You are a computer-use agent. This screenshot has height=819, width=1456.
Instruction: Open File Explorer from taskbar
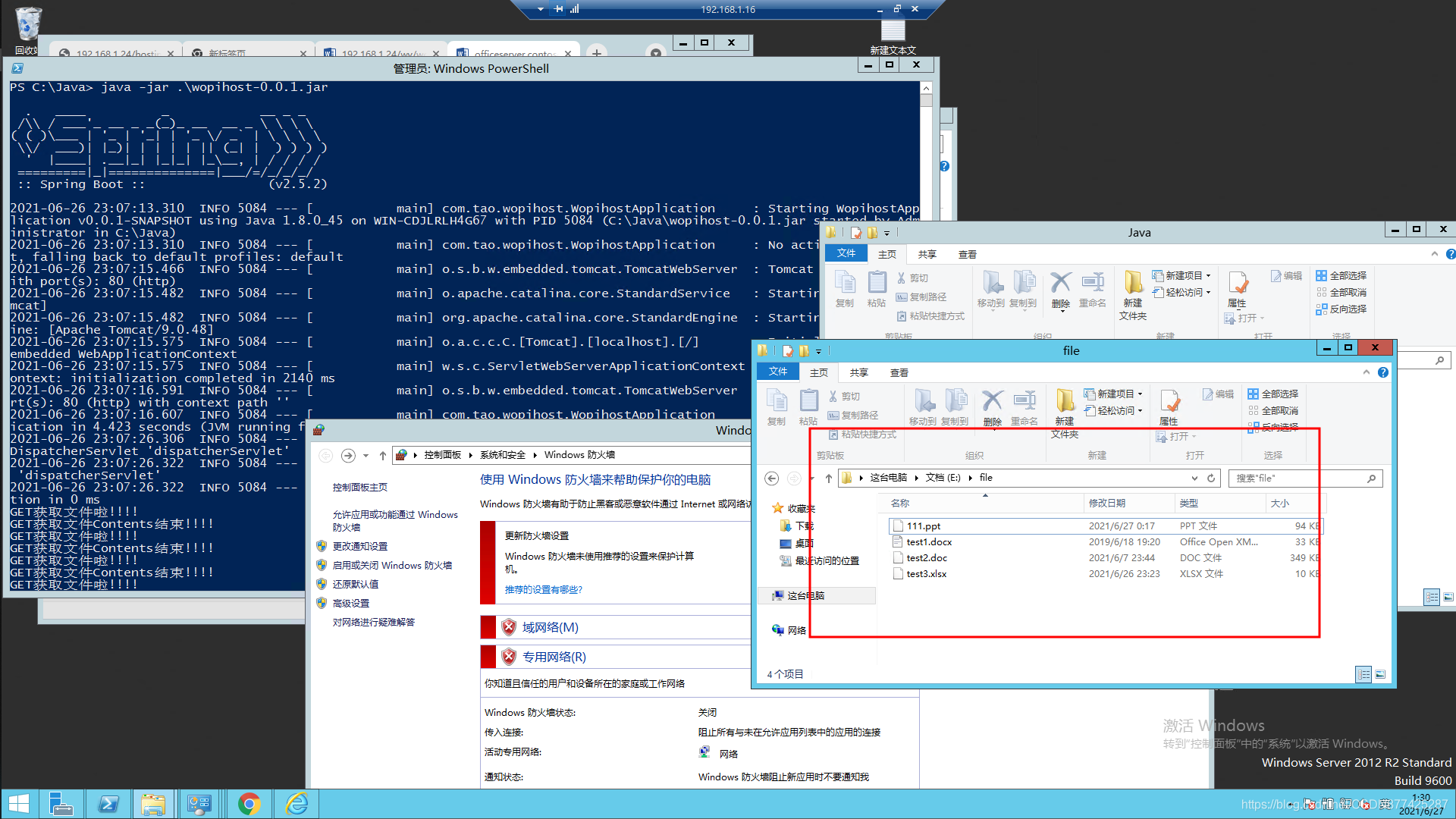coord(153,804)
